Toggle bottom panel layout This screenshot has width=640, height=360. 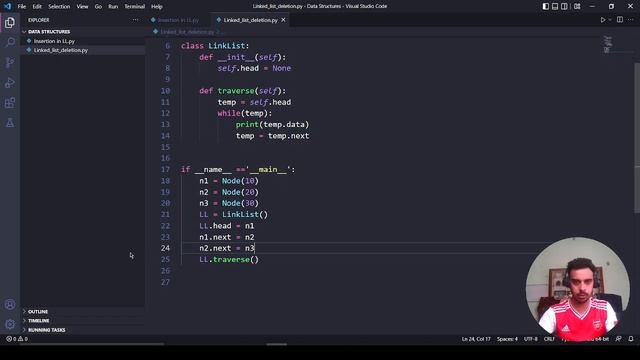coord(555,6)
